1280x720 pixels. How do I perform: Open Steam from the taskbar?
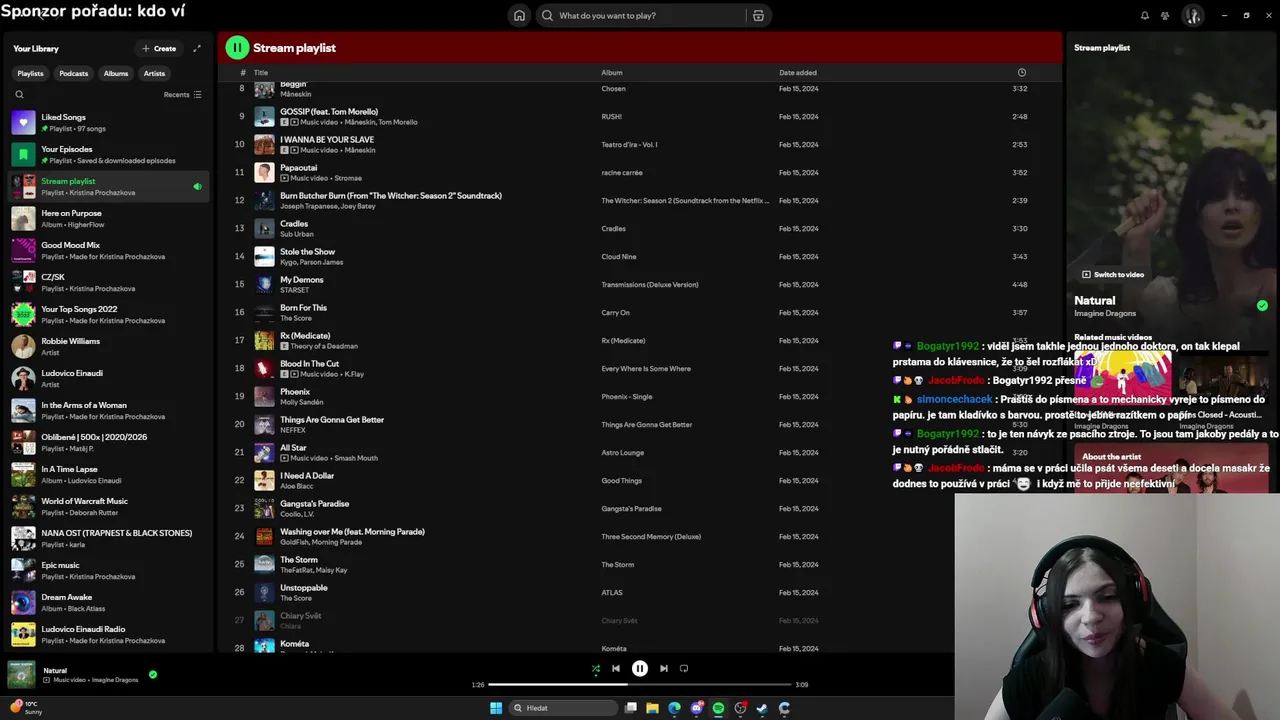tap(762, 707)
